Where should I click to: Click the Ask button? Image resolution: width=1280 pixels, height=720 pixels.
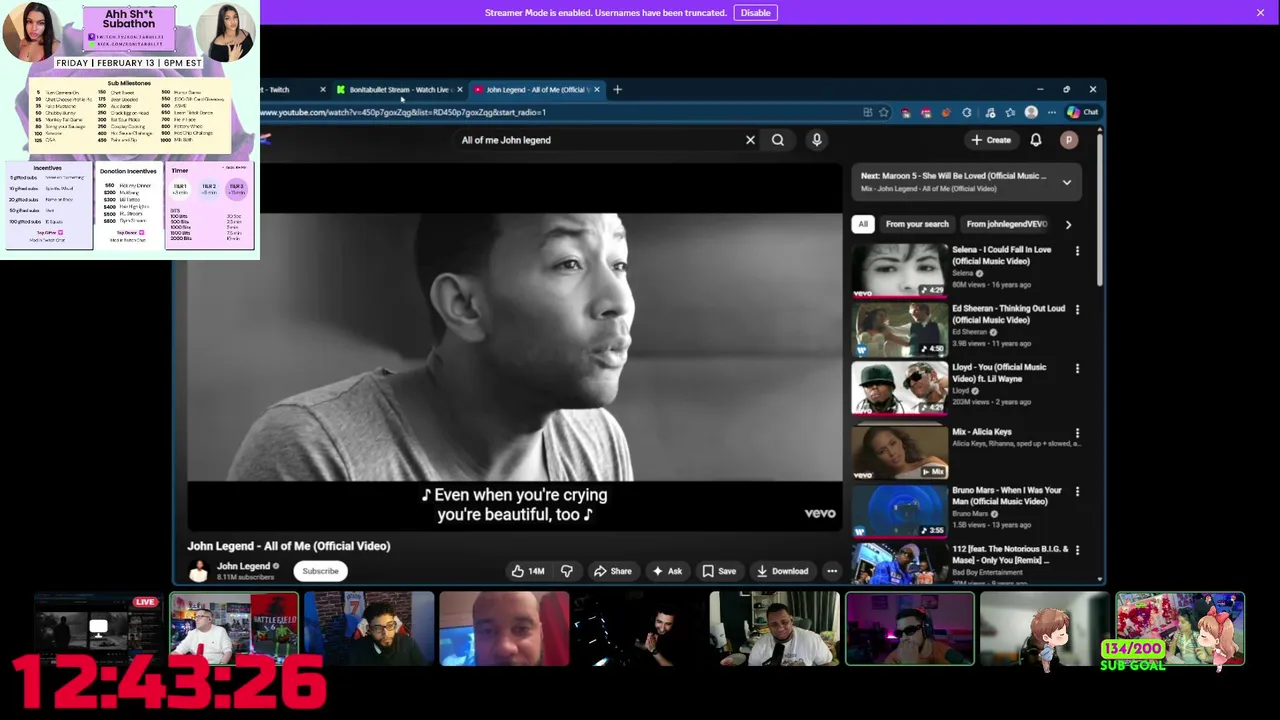point(667,571)
